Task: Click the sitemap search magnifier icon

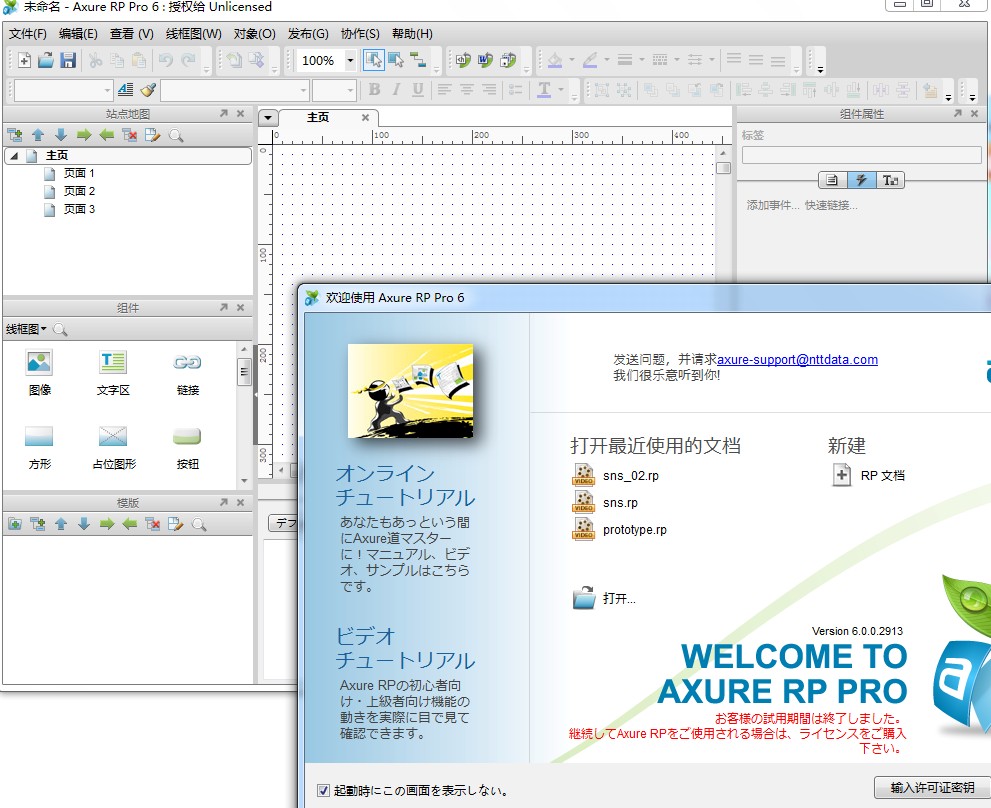Action: pyautogui.click(x=176, y=135)
